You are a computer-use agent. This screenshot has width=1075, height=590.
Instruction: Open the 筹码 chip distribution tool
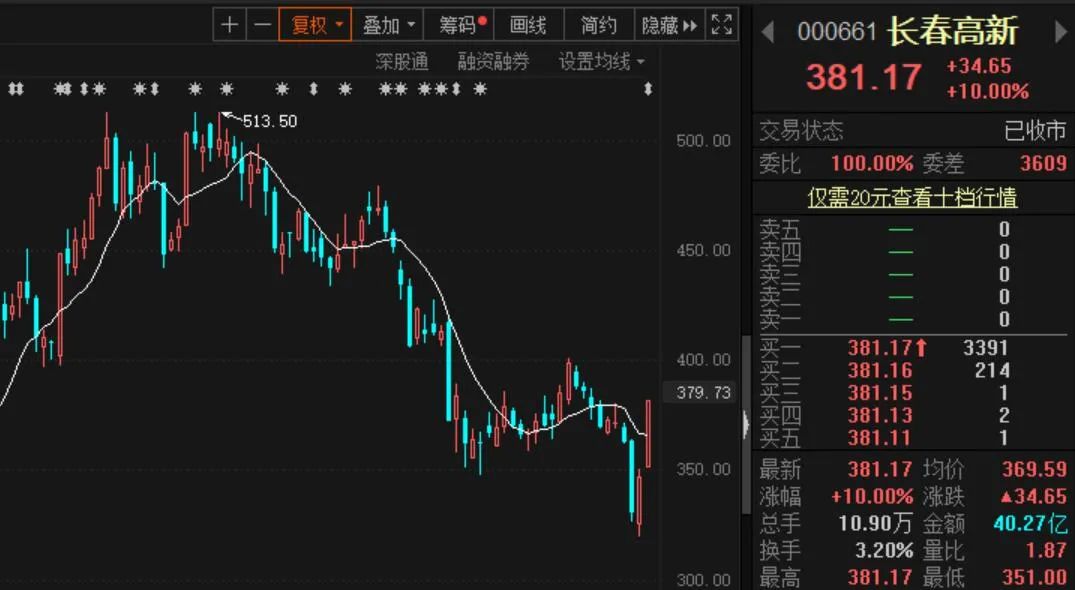coord(456,24)
